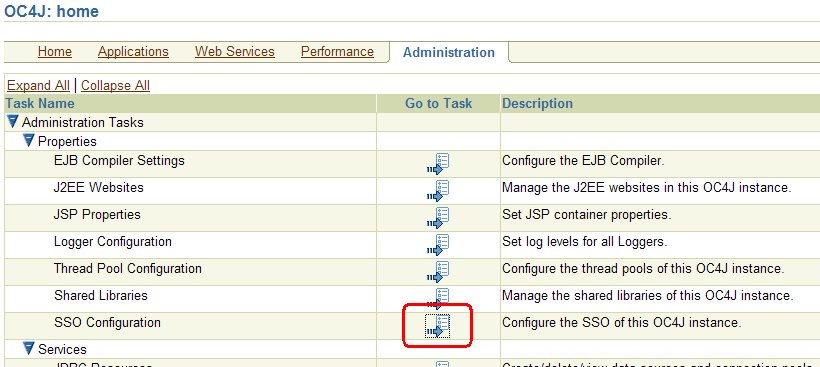Collapse the Administration Tasks node
The height and width of the screenshot is (367, 820).
13,122
